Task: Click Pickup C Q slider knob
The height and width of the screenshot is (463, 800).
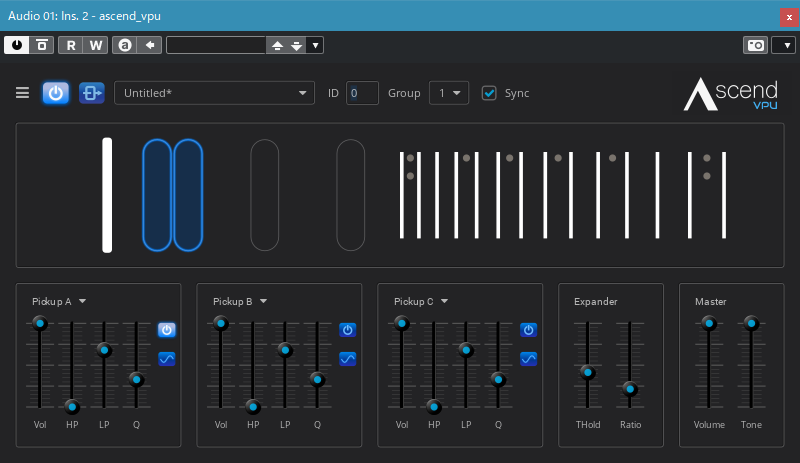Action: tap(498, 379)
